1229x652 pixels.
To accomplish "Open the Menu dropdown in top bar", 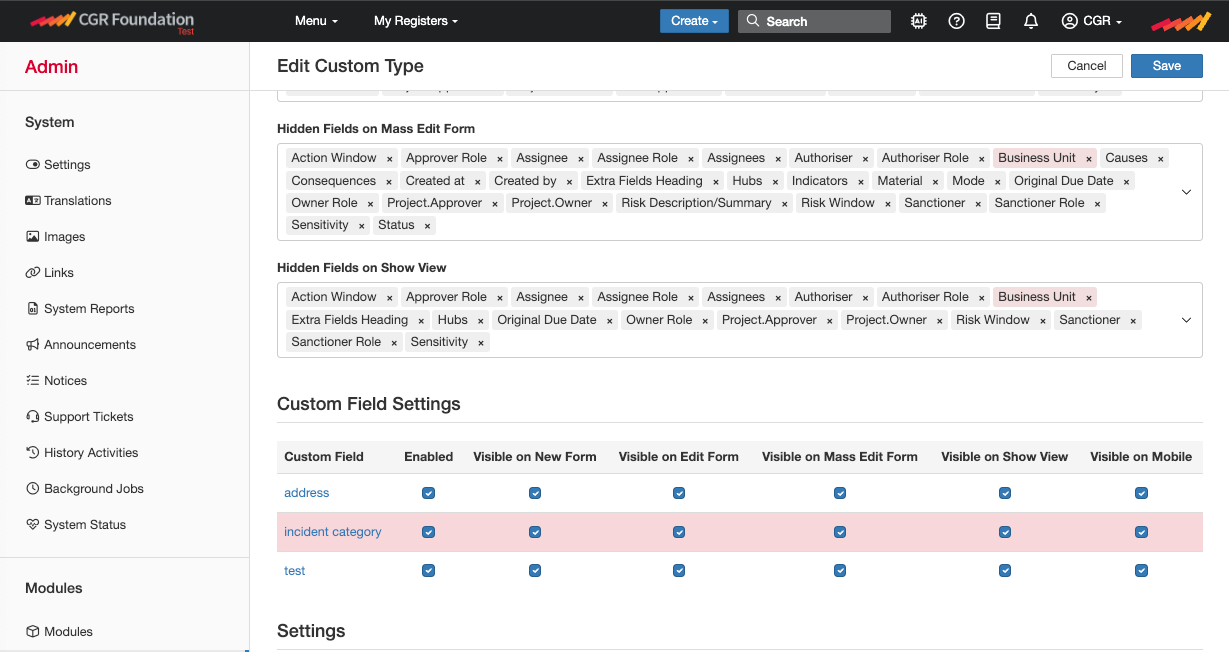I will point(316,21).
